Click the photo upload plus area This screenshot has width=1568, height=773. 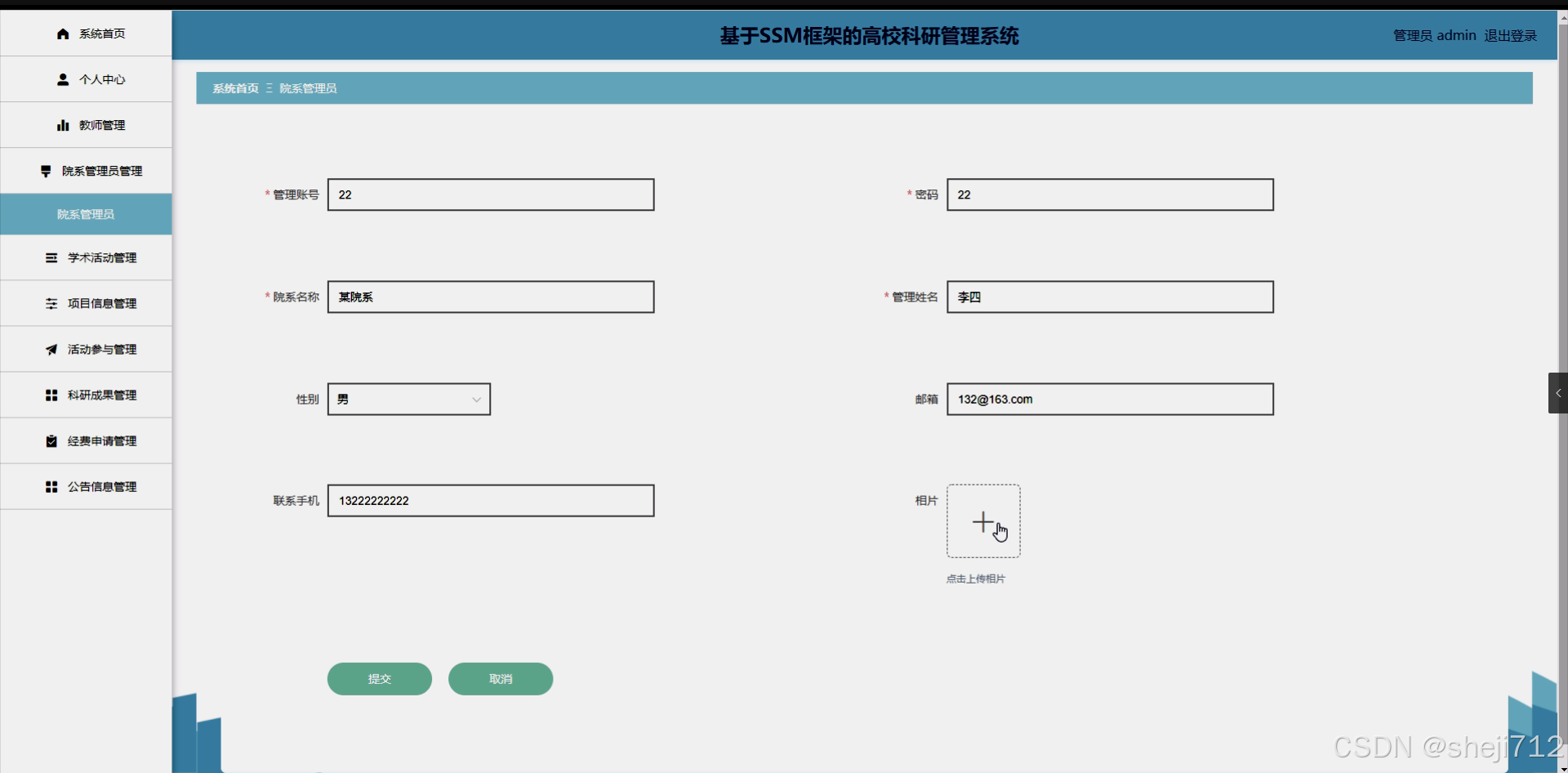pos(982,521)
